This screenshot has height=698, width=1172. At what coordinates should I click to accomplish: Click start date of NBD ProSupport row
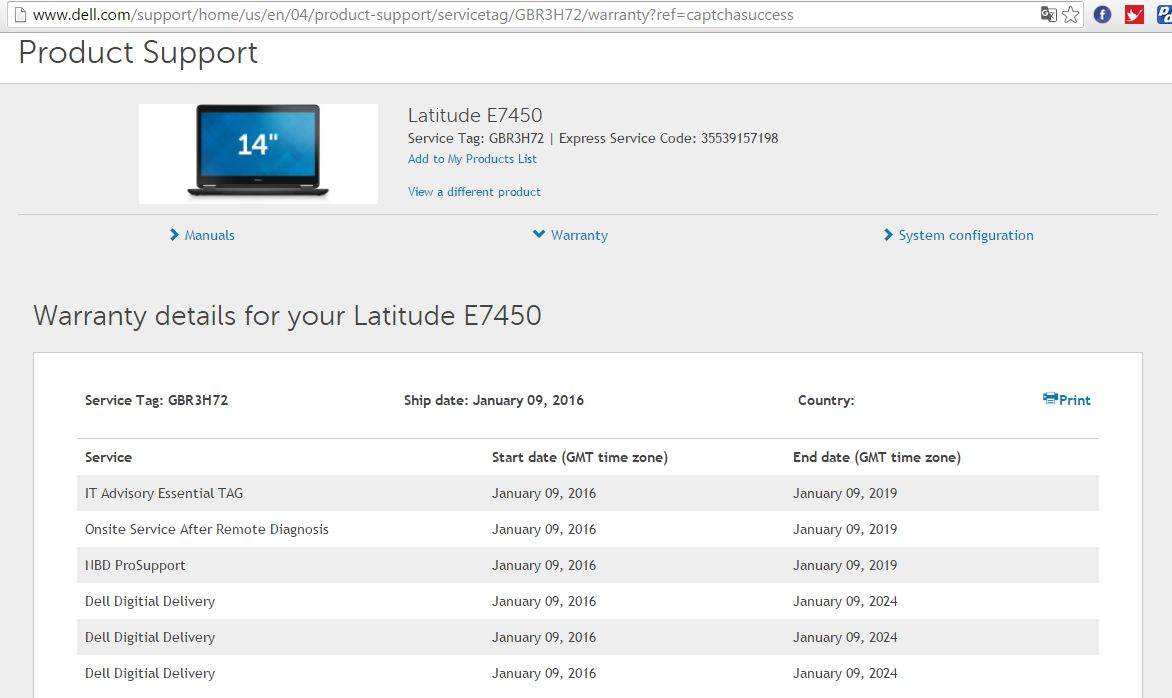(543, 566)
